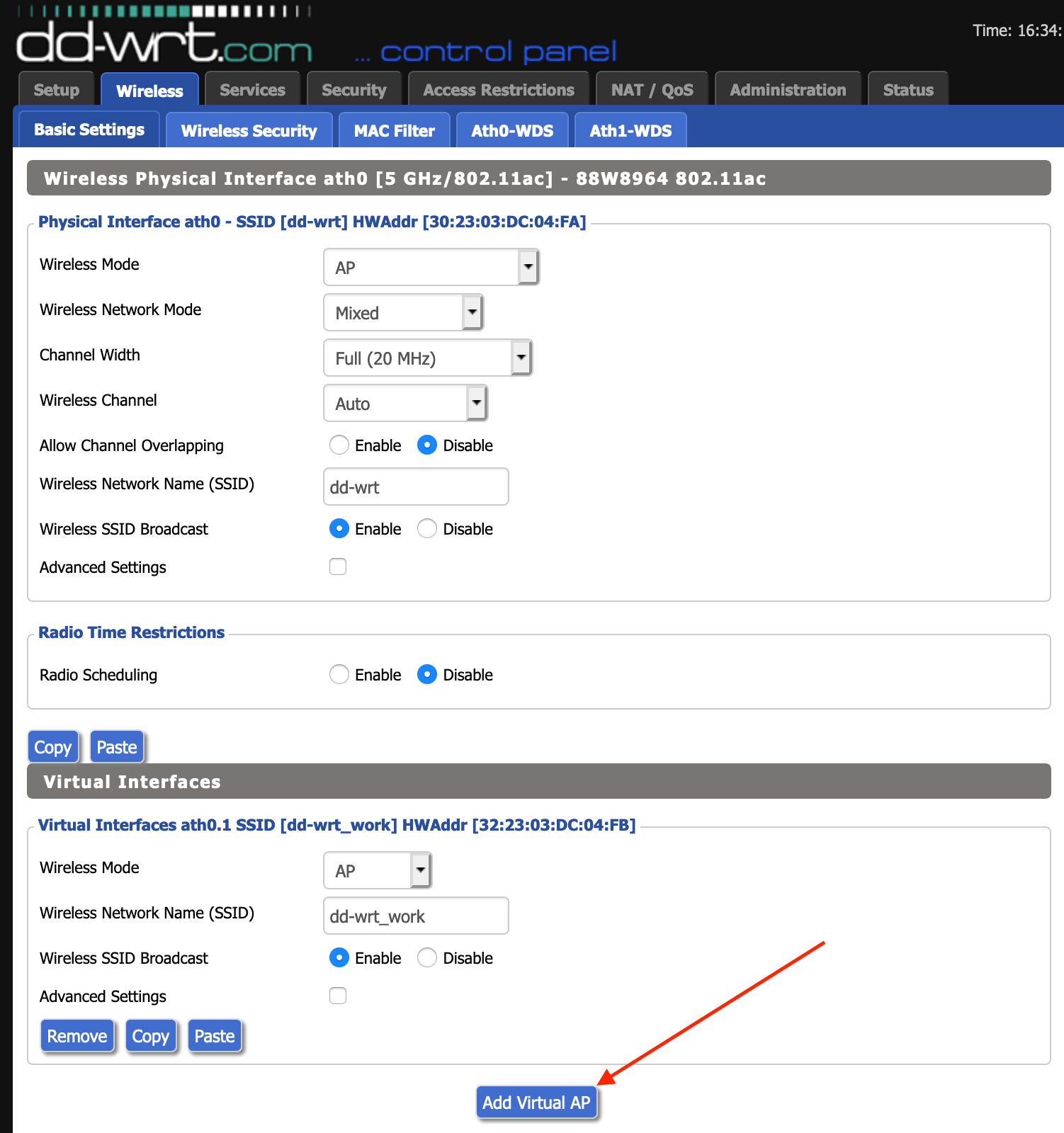Disable SSID Broadcast for dd-wrt_work
Image resolution: width=1064 pixels, height=1133 pixels.
427,957
